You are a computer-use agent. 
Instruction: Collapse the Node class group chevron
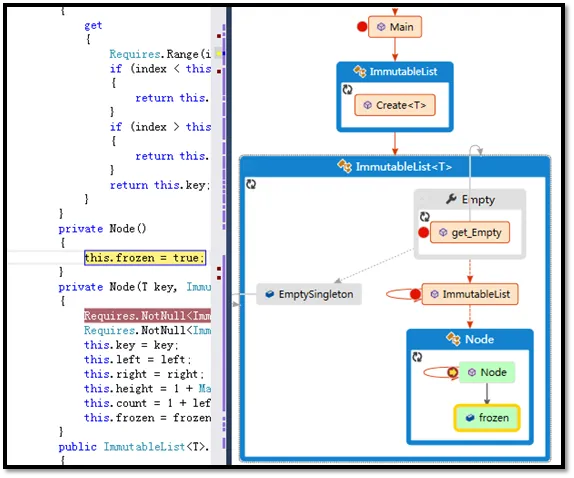pyautogui.click(x=417, y=357)
